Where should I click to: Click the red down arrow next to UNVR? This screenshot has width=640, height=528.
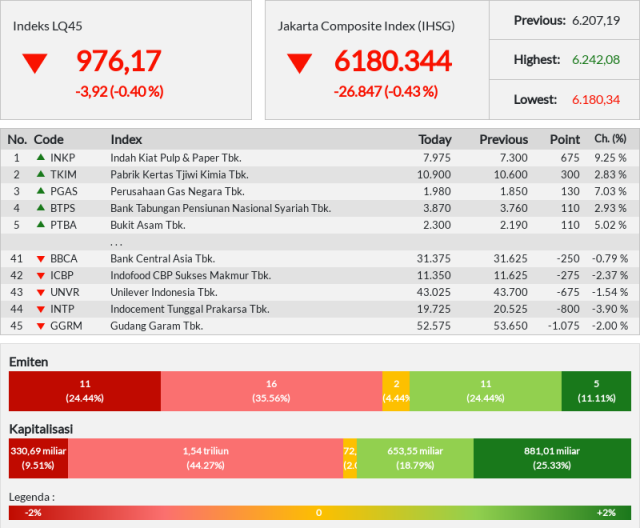[41, 293]
